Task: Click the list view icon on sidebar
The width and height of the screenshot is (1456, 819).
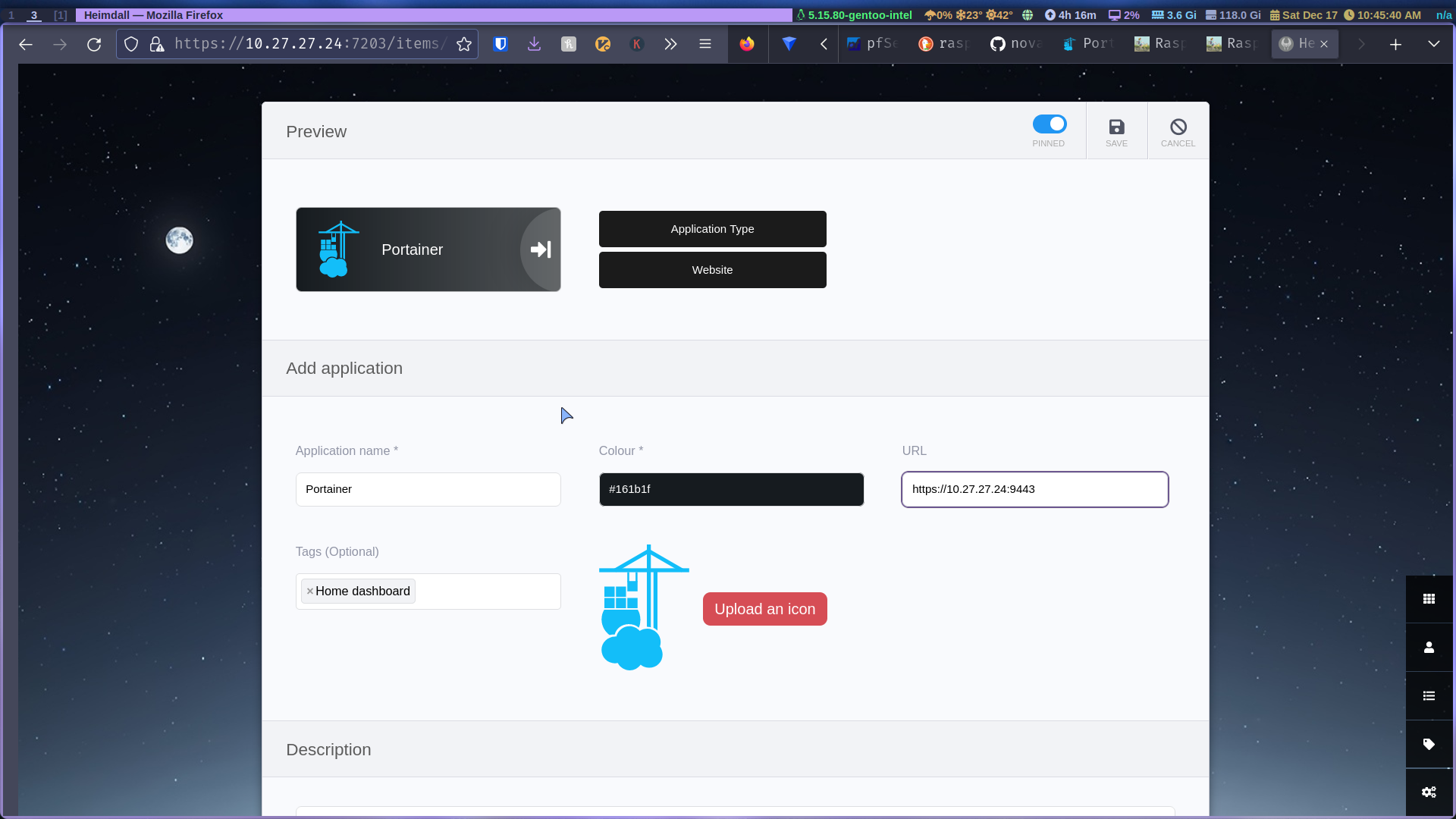Action: [1429, 696]
